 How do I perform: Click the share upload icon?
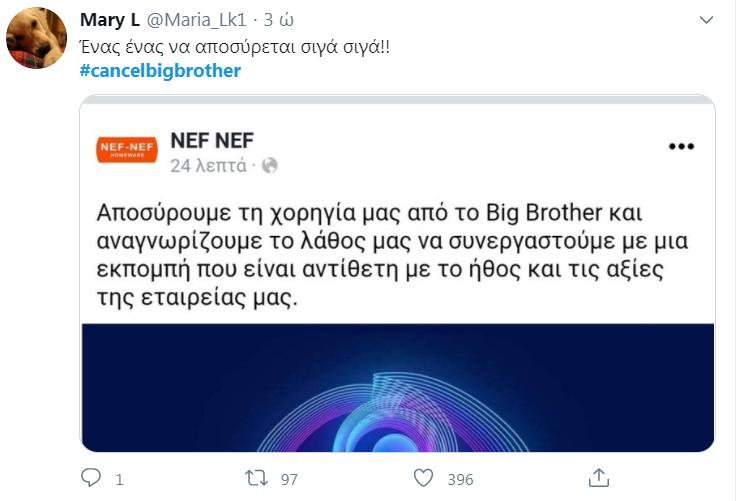(x=599, y=477)
